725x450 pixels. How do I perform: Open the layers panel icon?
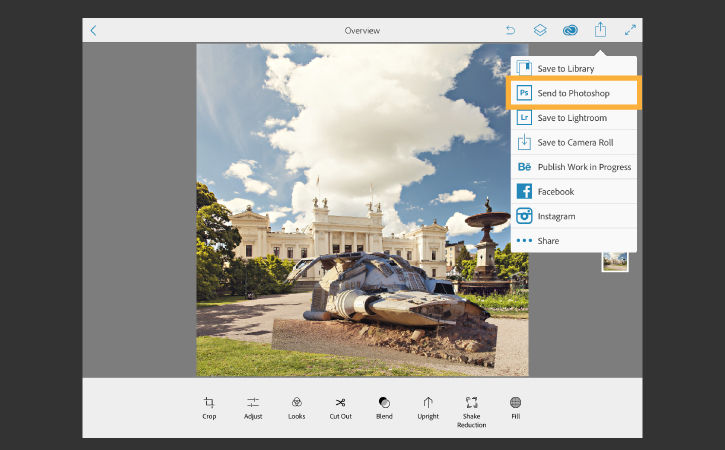540,31
